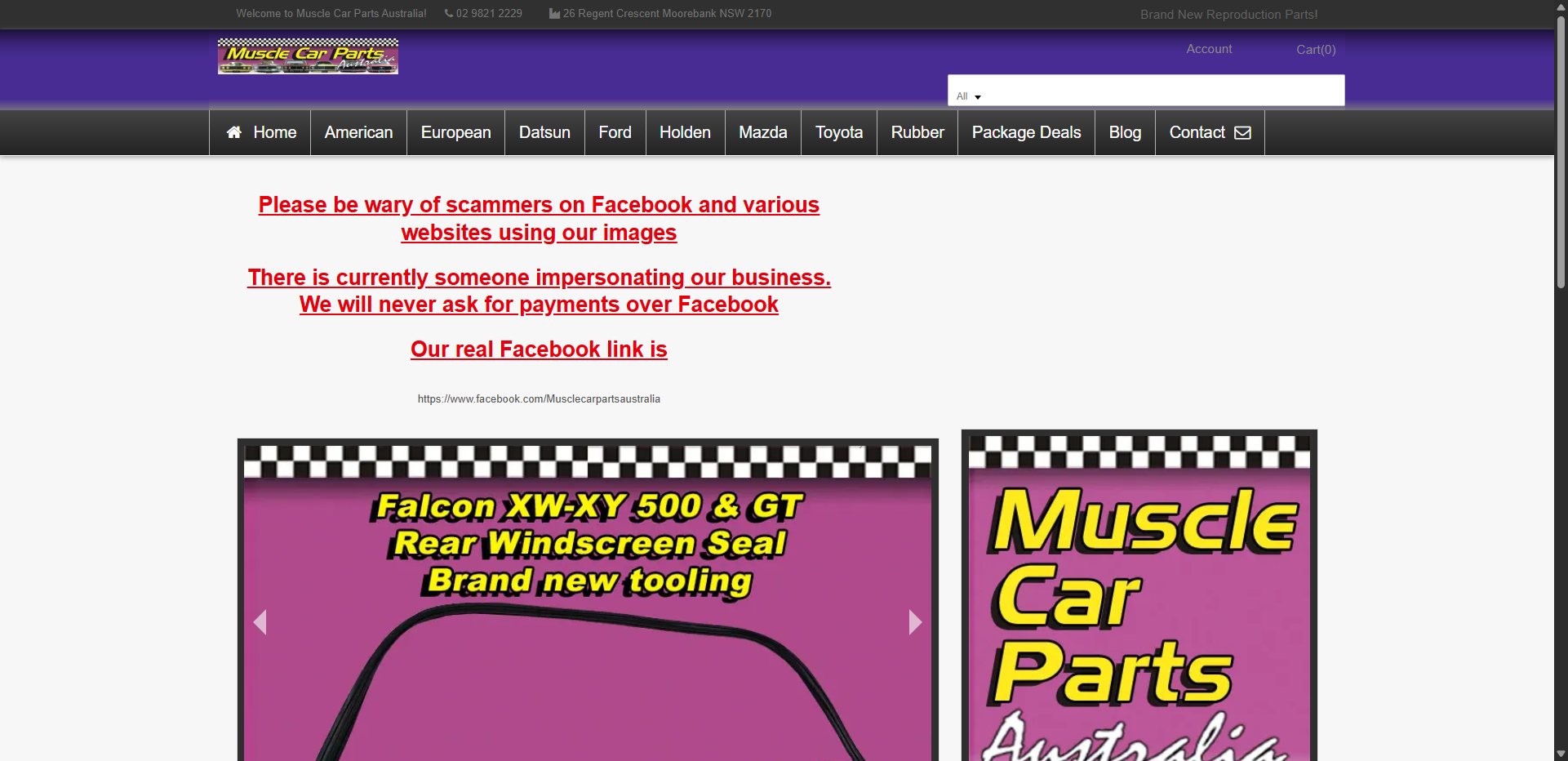Click the home icon in navigation bar
The image size is (1568, 761).
point(234,132)
